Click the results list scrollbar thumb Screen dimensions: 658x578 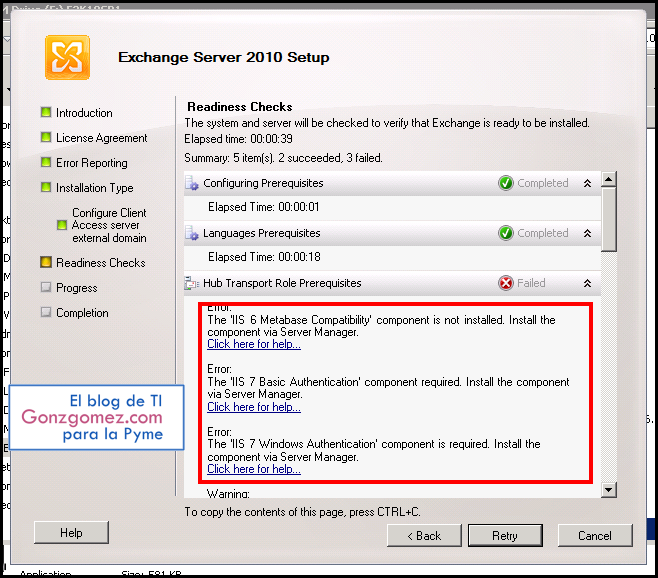[608, 219]
